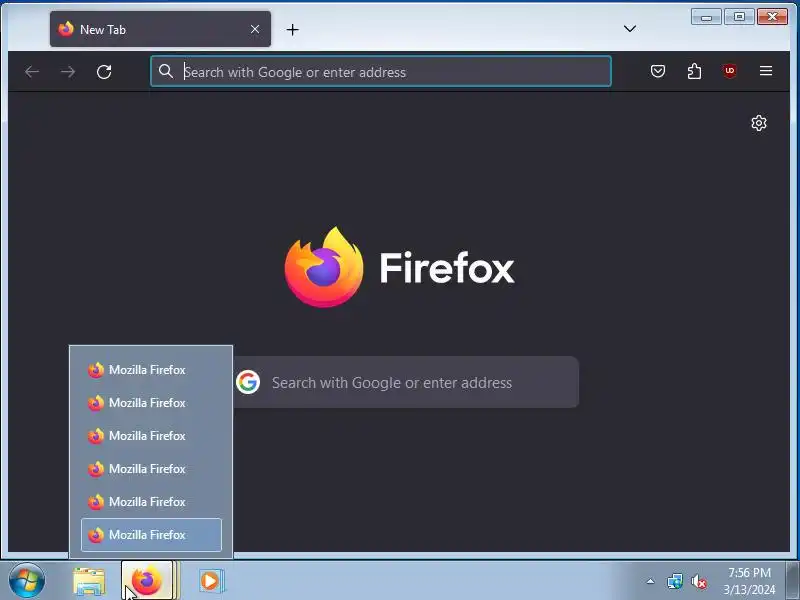800x600 pixels.
Task: Focus the center Google search box
Action: (406, 382)
